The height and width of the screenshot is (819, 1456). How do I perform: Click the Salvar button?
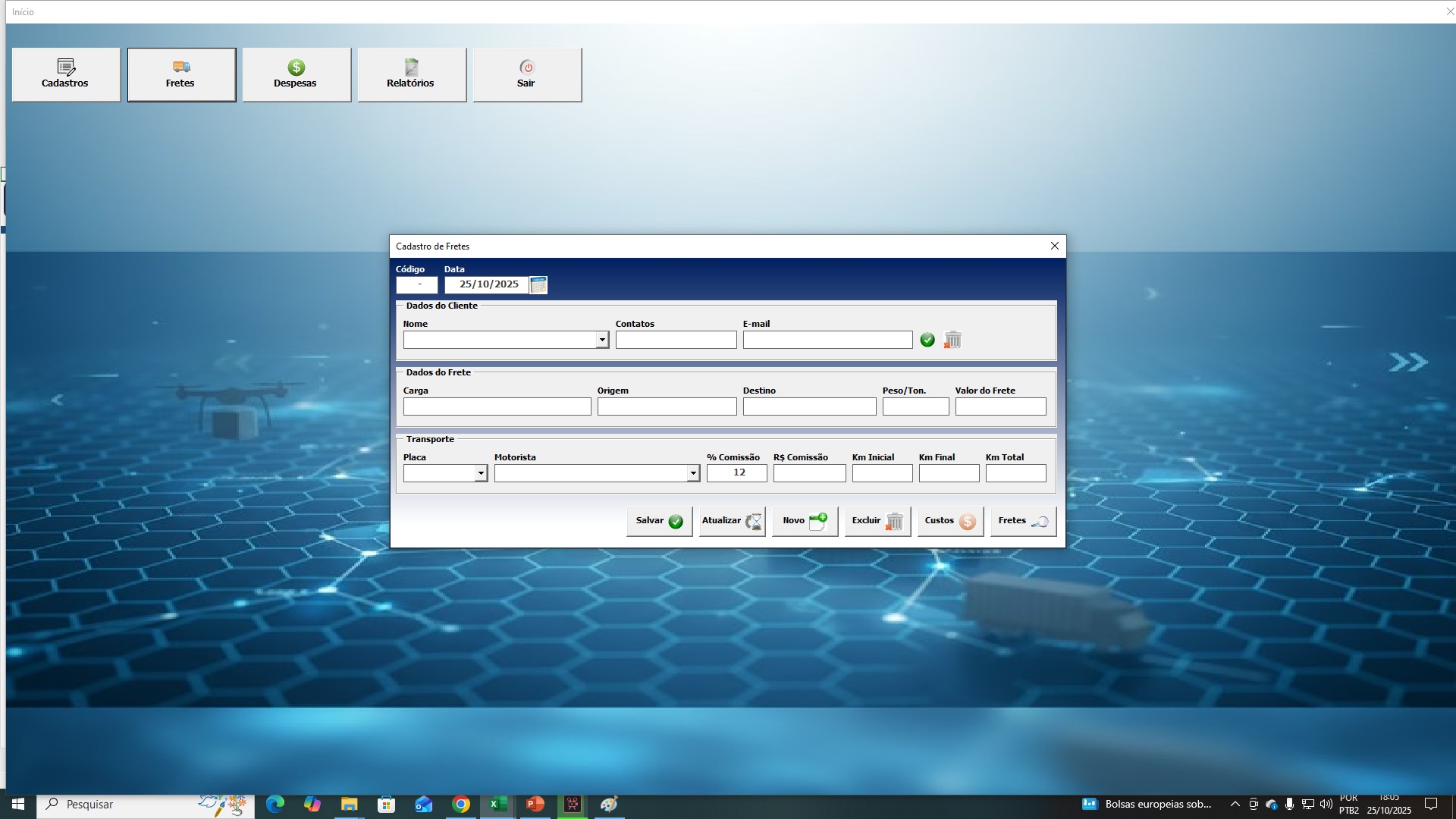point(659,521)
